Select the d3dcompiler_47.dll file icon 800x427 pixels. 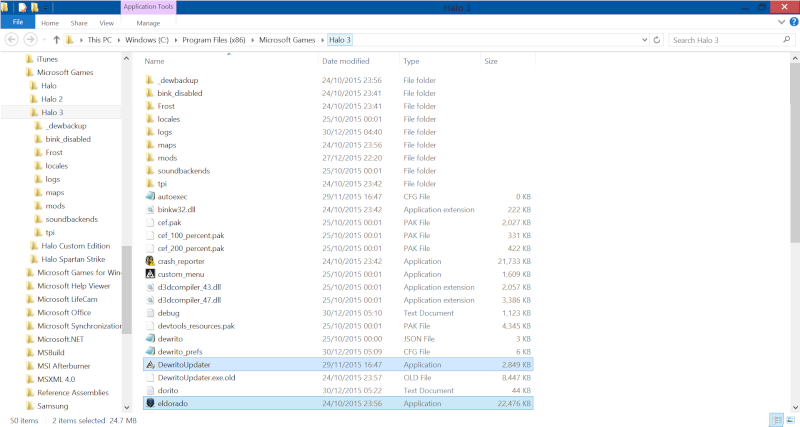[x=150, y=300]
